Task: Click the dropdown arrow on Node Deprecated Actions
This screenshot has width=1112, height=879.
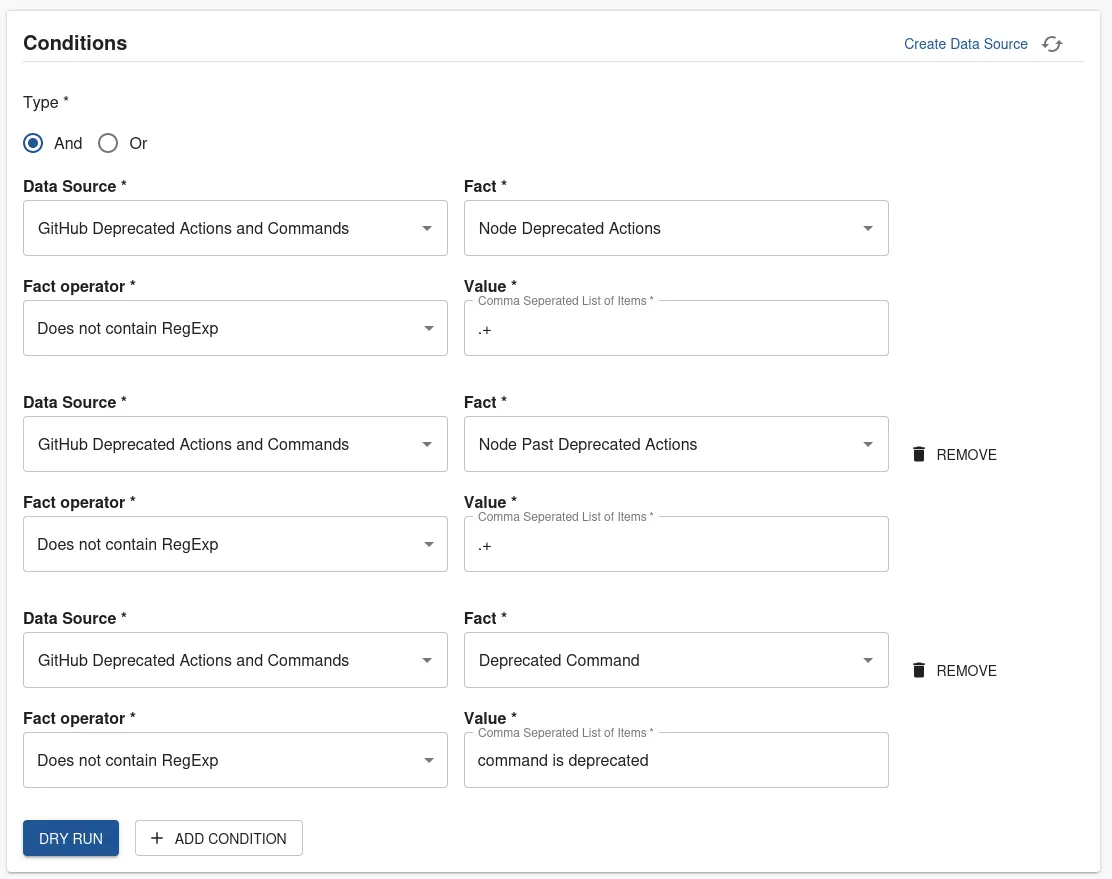Action: pos(868,228)
